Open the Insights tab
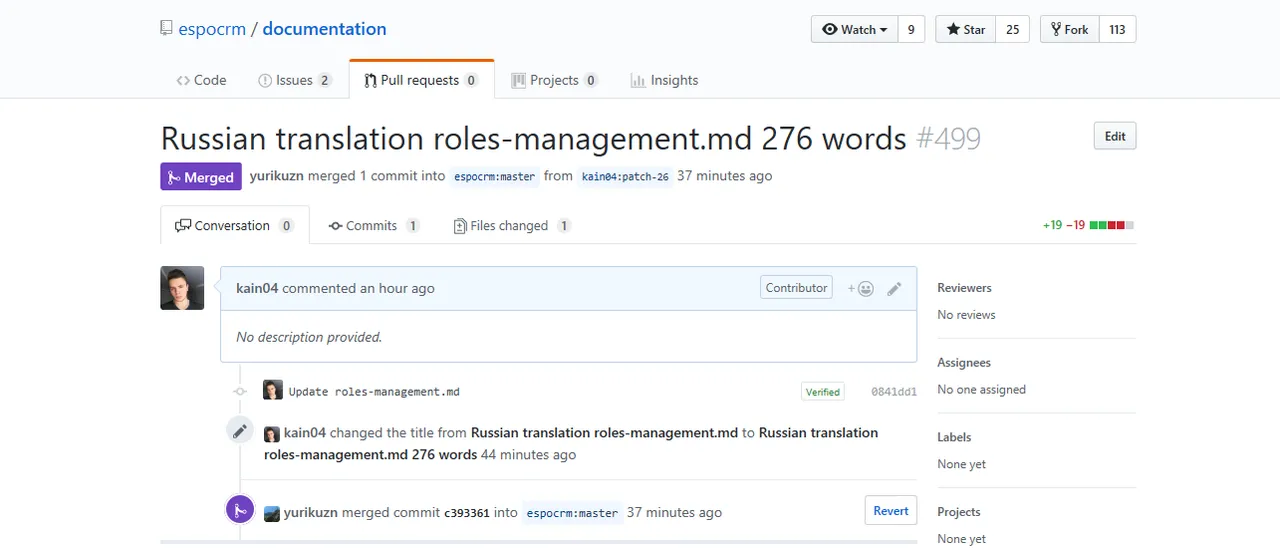This screenshot has height=556, width=1280. 664,80
